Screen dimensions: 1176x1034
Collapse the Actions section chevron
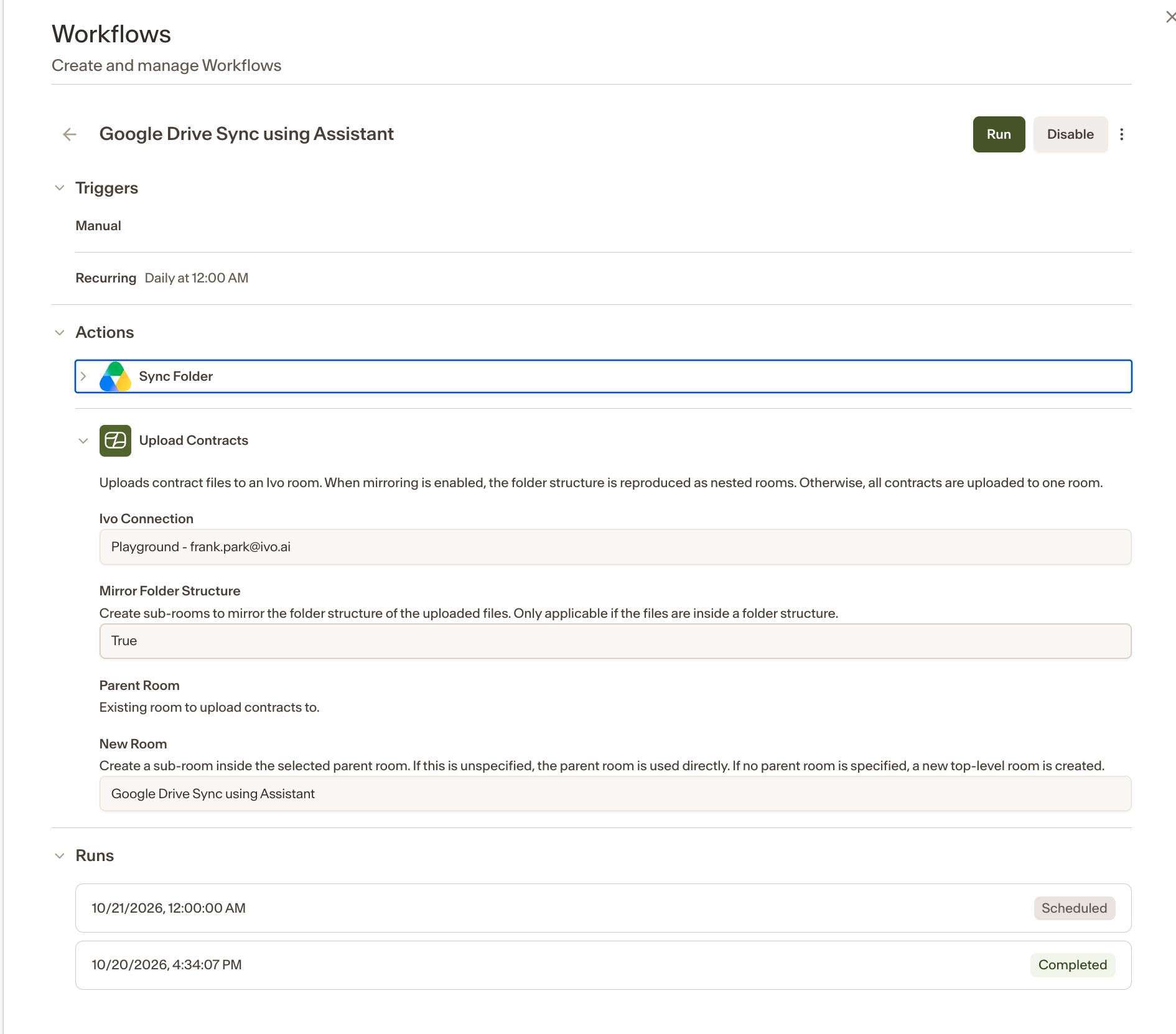[60, 333]
